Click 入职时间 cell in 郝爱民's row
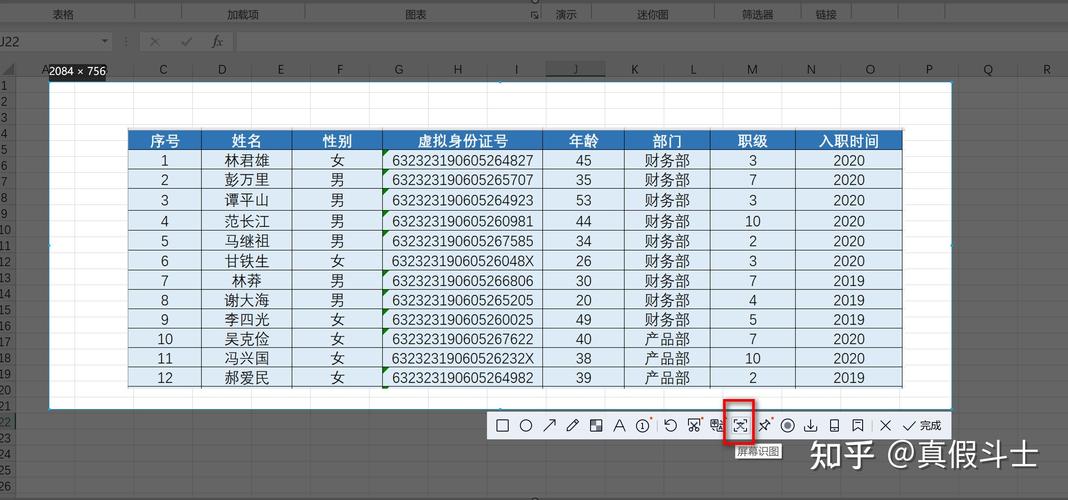1068x500 pixels. coord(849,377)
